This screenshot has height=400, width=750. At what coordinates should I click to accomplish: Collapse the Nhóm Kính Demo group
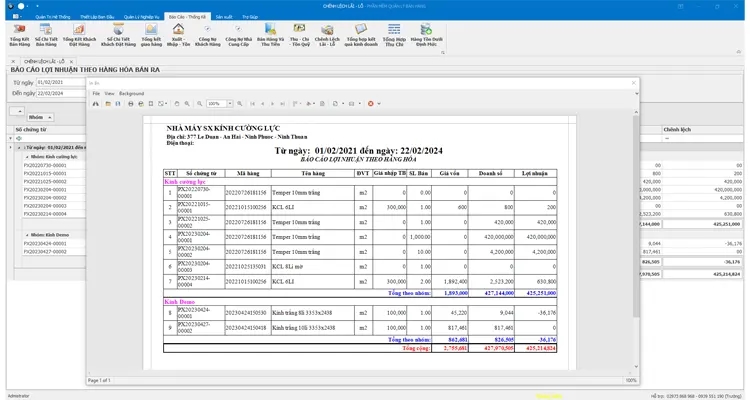pos(25,233)
